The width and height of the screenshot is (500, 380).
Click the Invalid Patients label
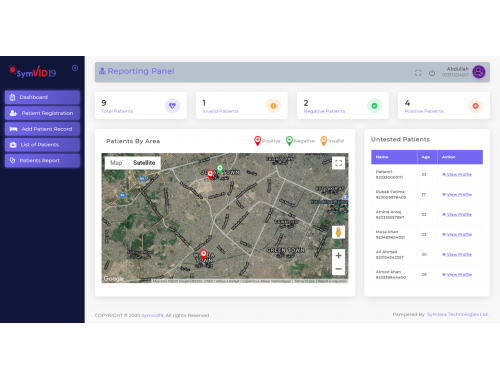coord(221,111)
